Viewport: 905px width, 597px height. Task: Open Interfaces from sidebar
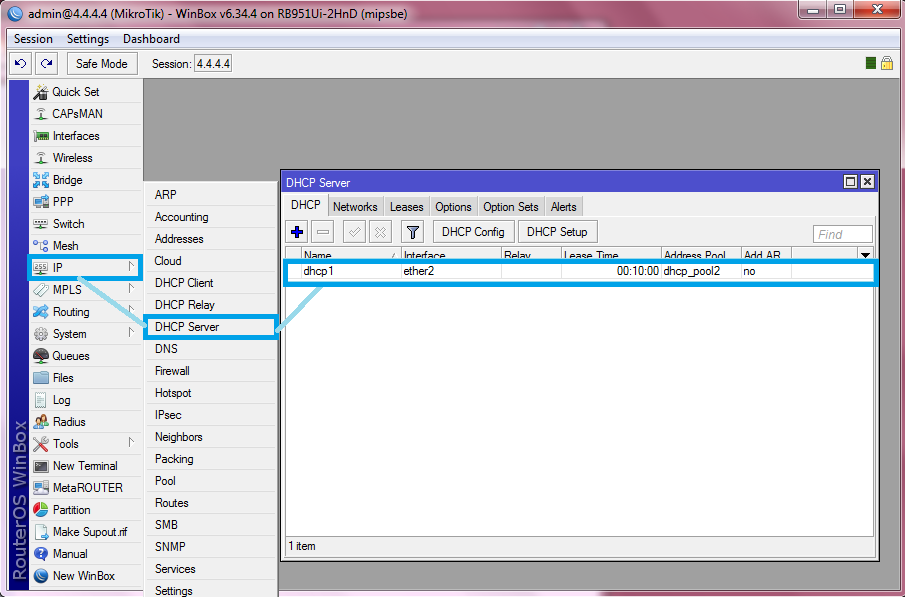[x=85, y=136]
